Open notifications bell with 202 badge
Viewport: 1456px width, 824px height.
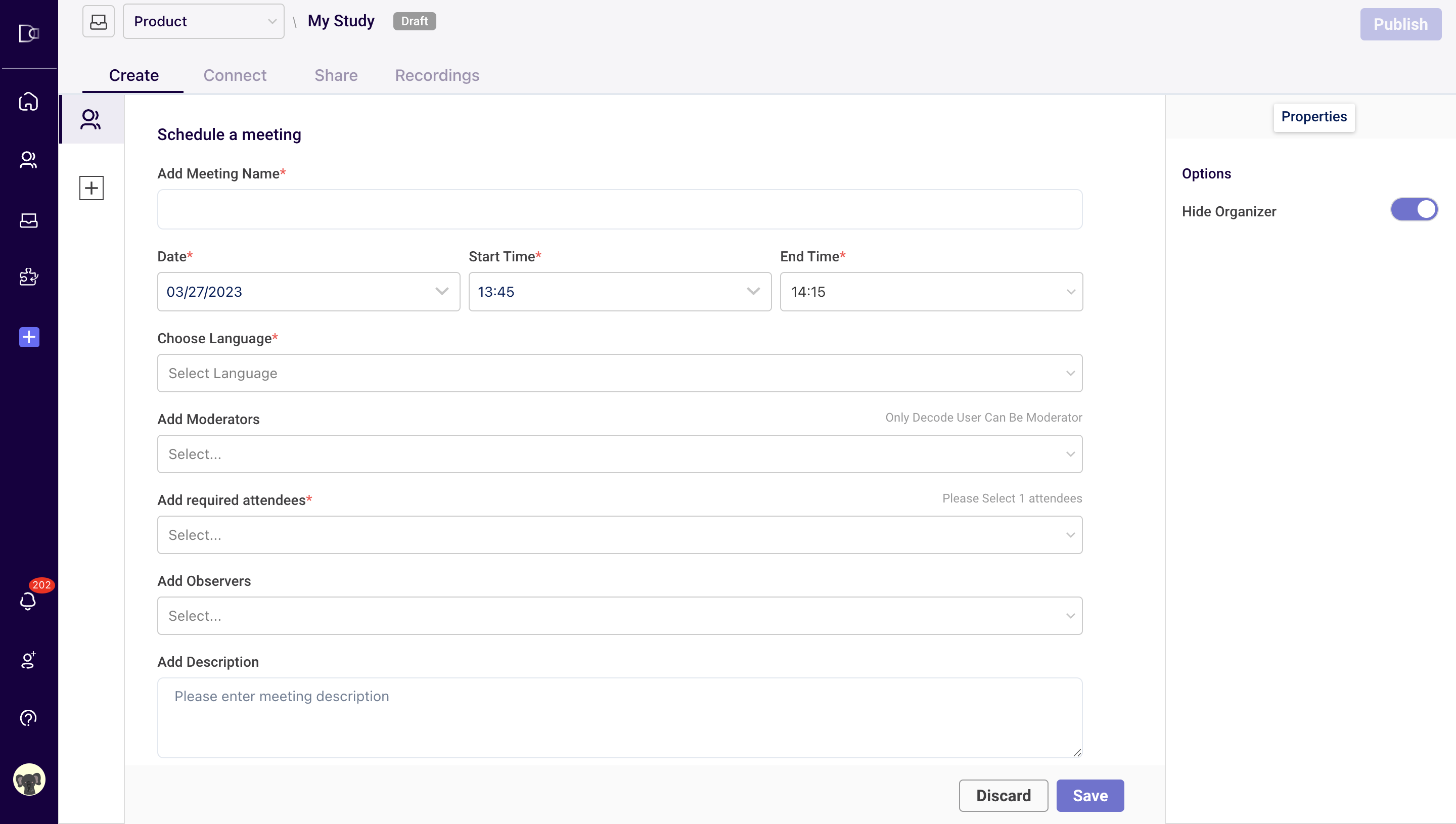28,601
